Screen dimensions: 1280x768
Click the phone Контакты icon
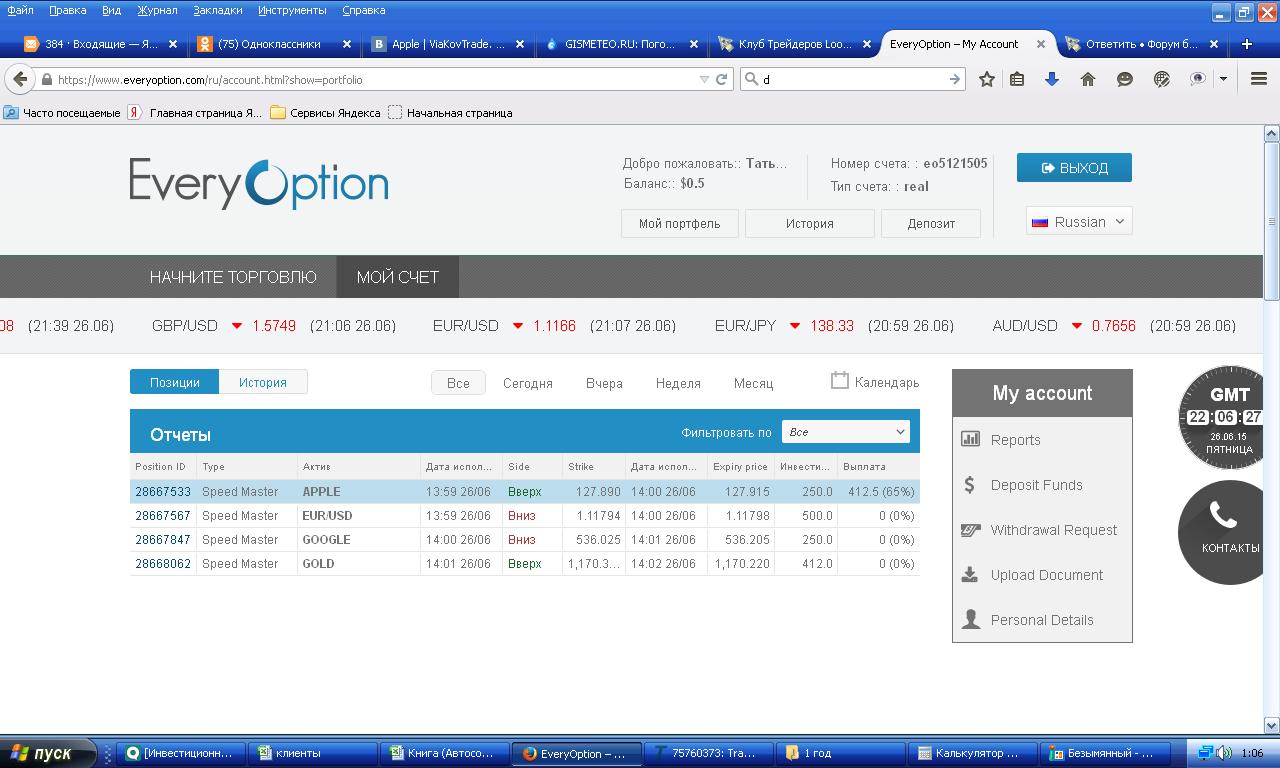(1224, 516)
